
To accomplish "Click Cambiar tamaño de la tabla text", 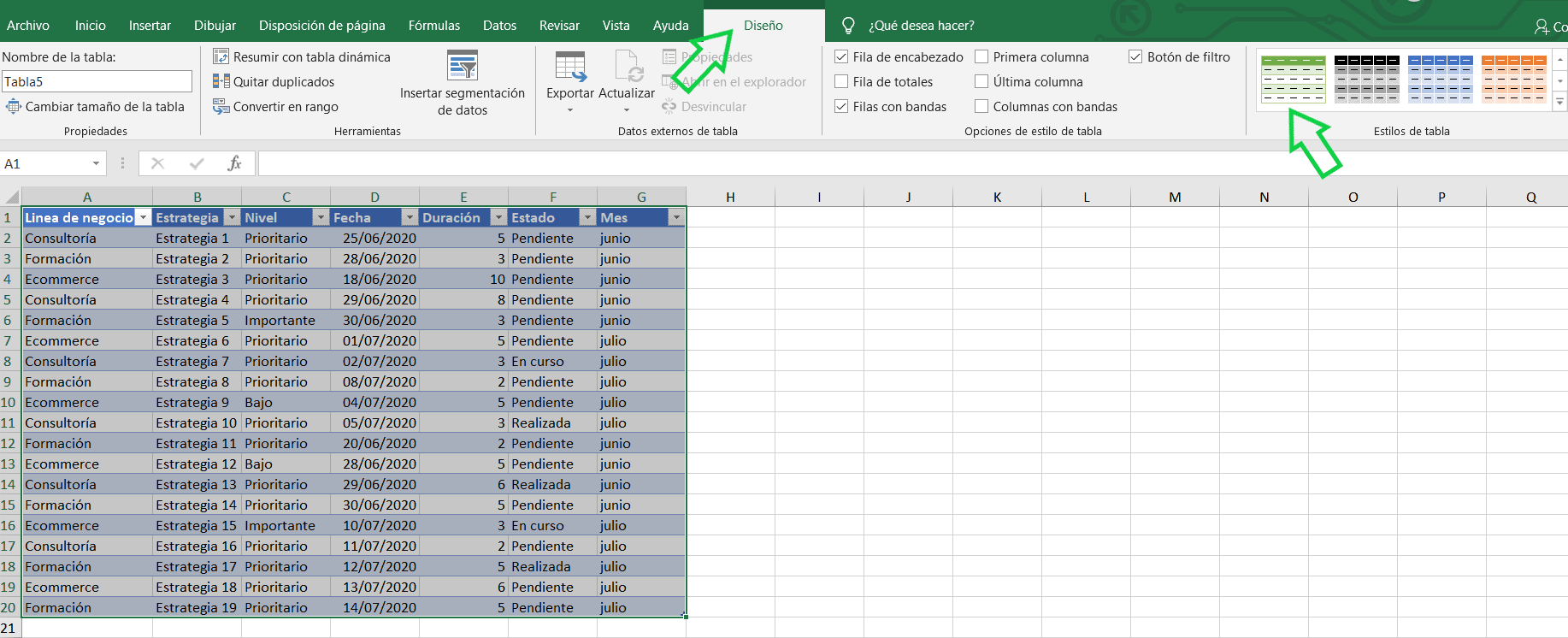I will click(105, 106).
